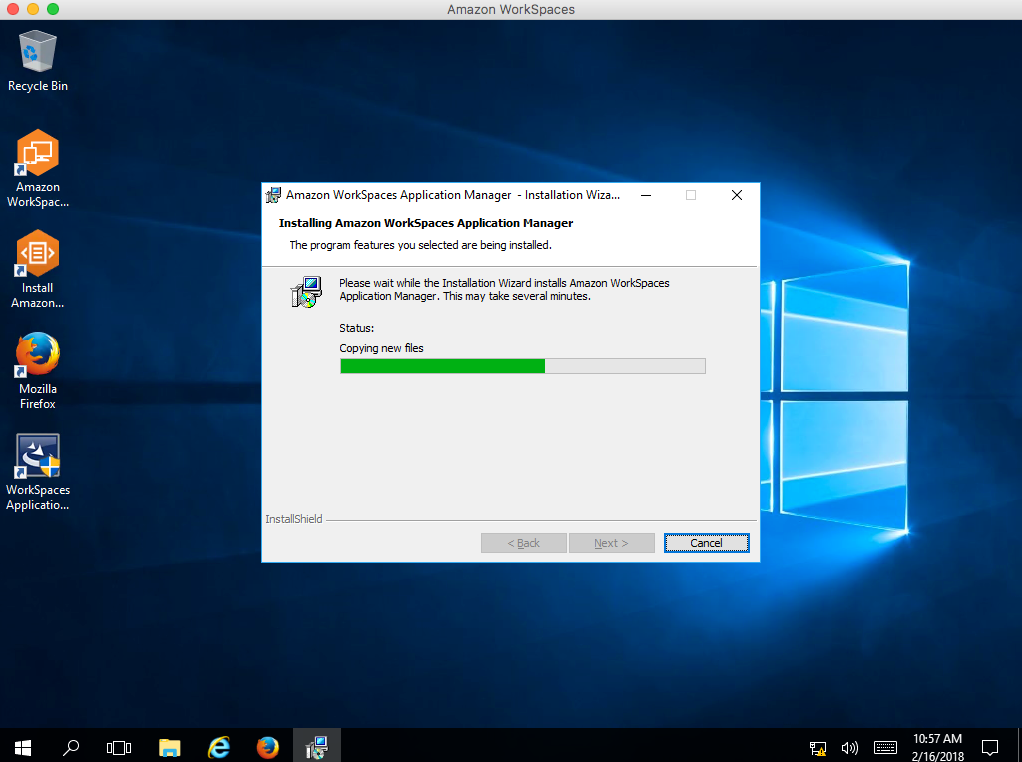Open the Action Center notification icon
1022x762 pixels.
(x=990, y=746)
